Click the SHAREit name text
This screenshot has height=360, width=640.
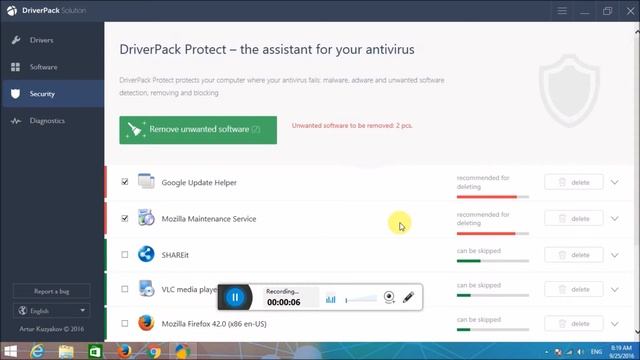pos(175,255)
